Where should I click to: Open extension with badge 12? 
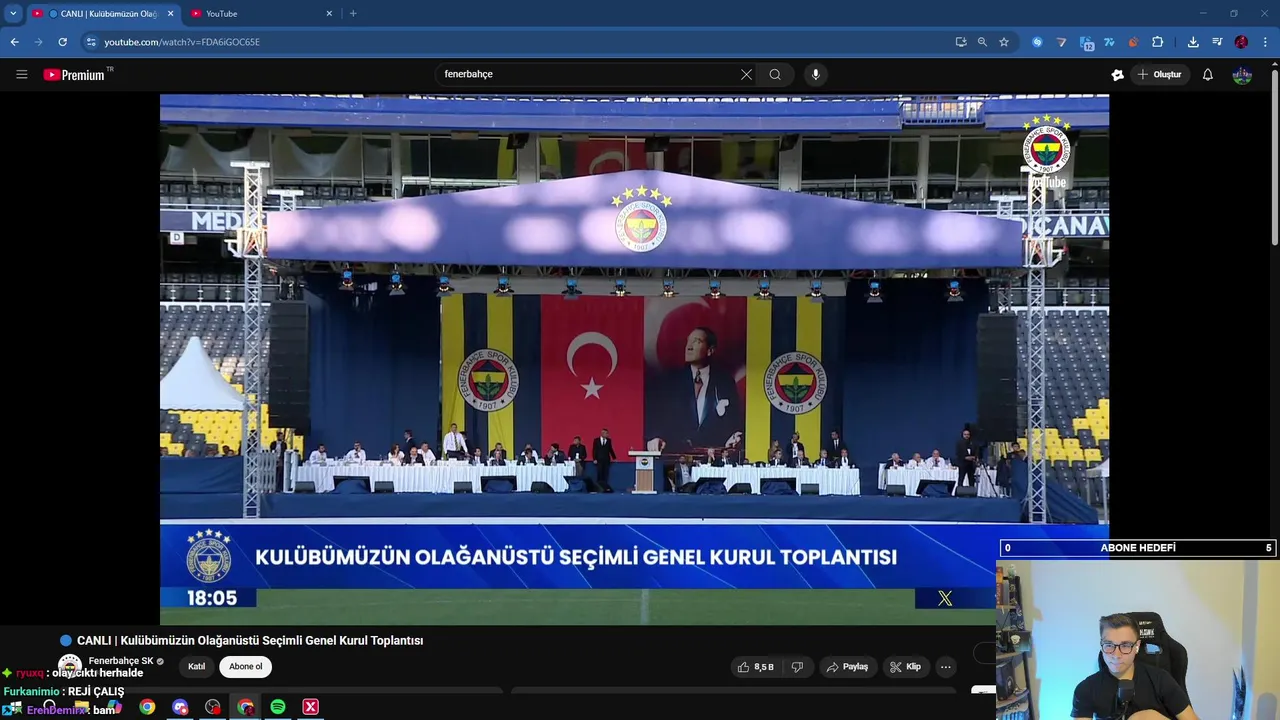pos(1086,42)
